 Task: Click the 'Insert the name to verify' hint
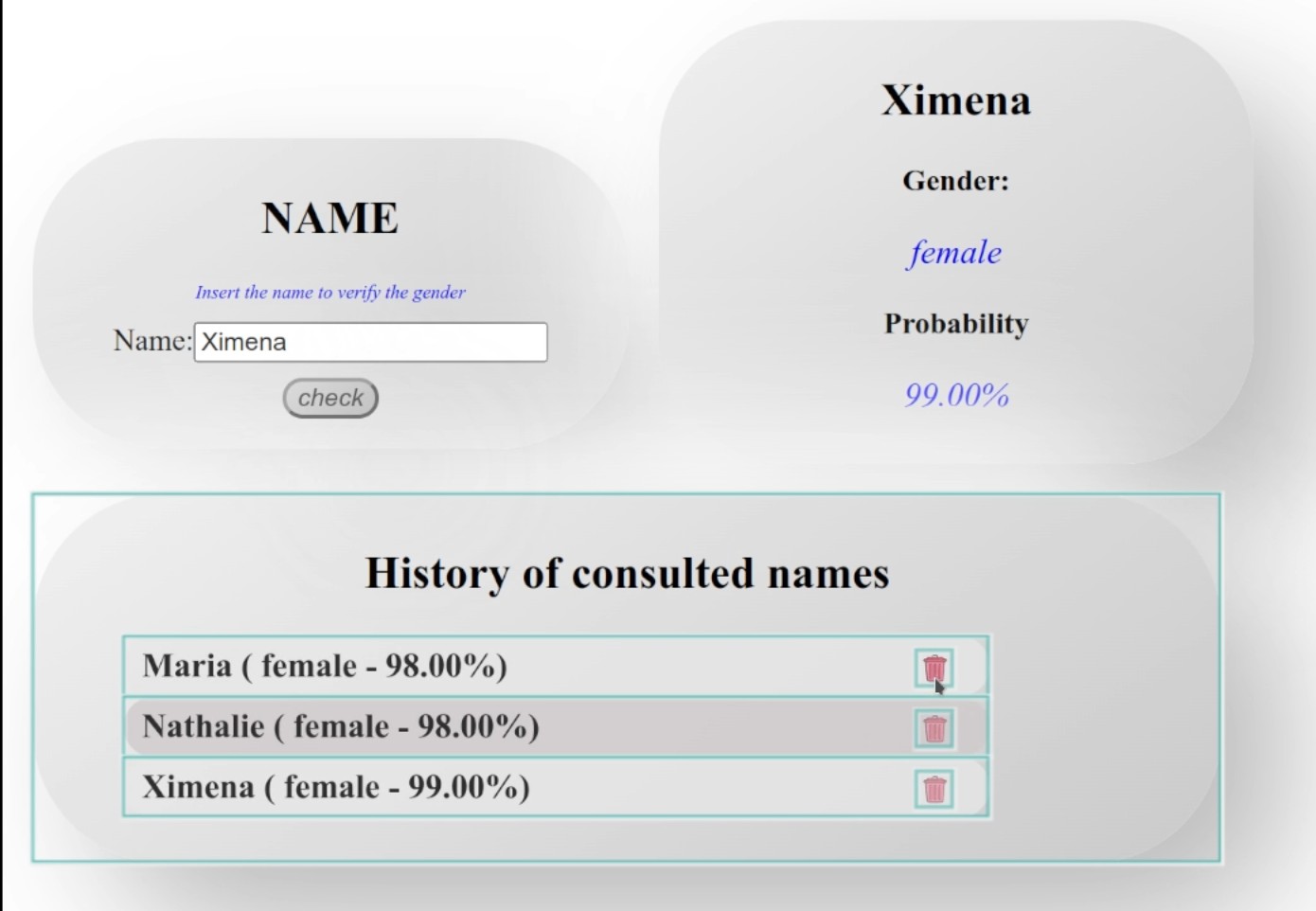329,292
